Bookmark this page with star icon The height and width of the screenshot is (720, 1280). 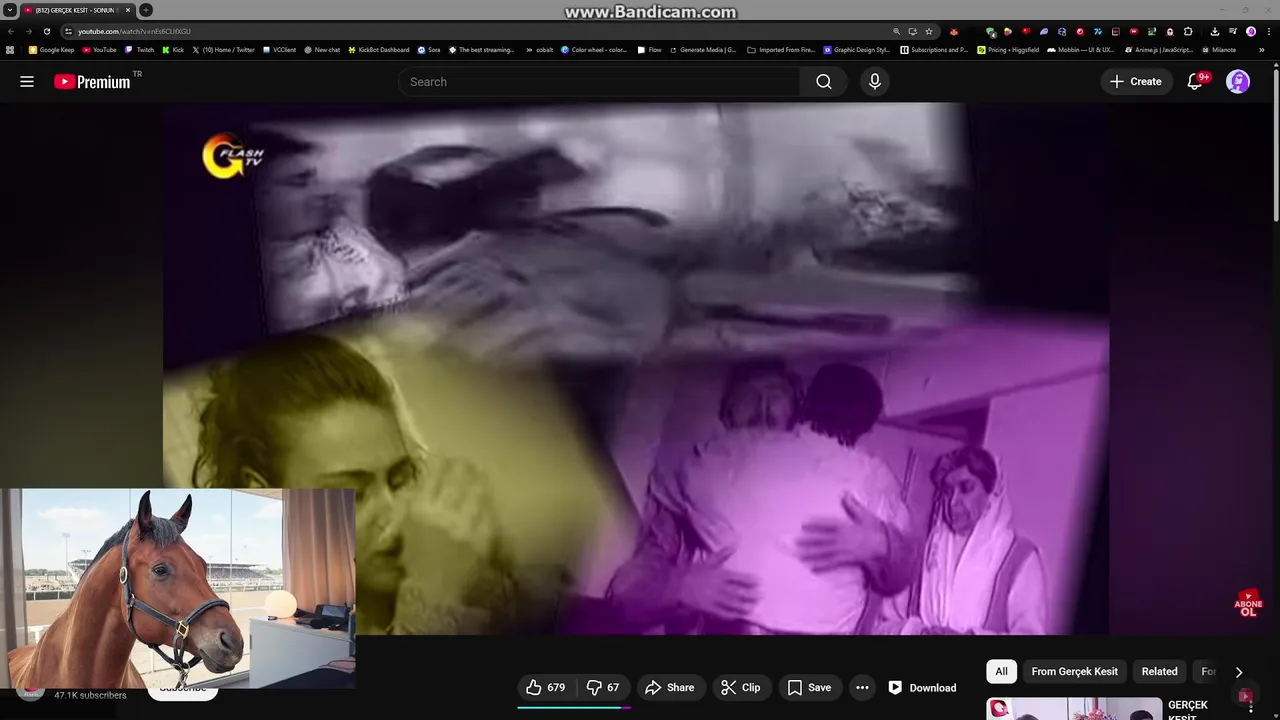tap(929, 31)
